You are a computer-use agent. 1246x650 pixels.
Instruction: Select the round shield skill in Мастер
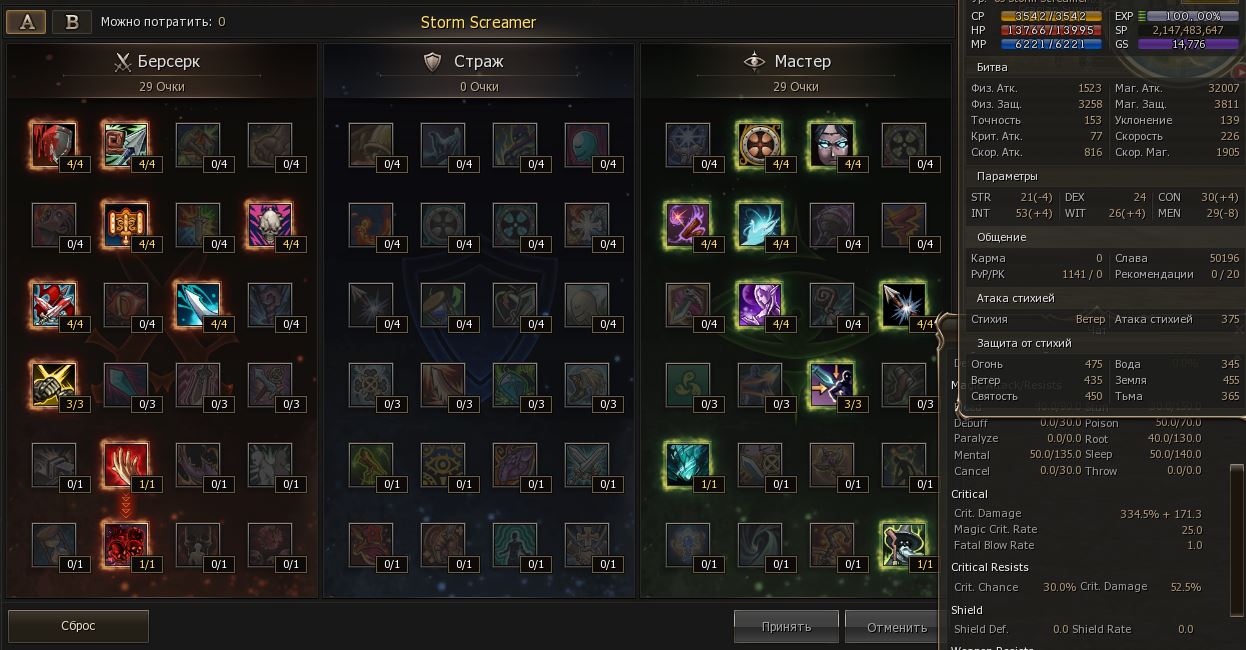pos(760,146)
